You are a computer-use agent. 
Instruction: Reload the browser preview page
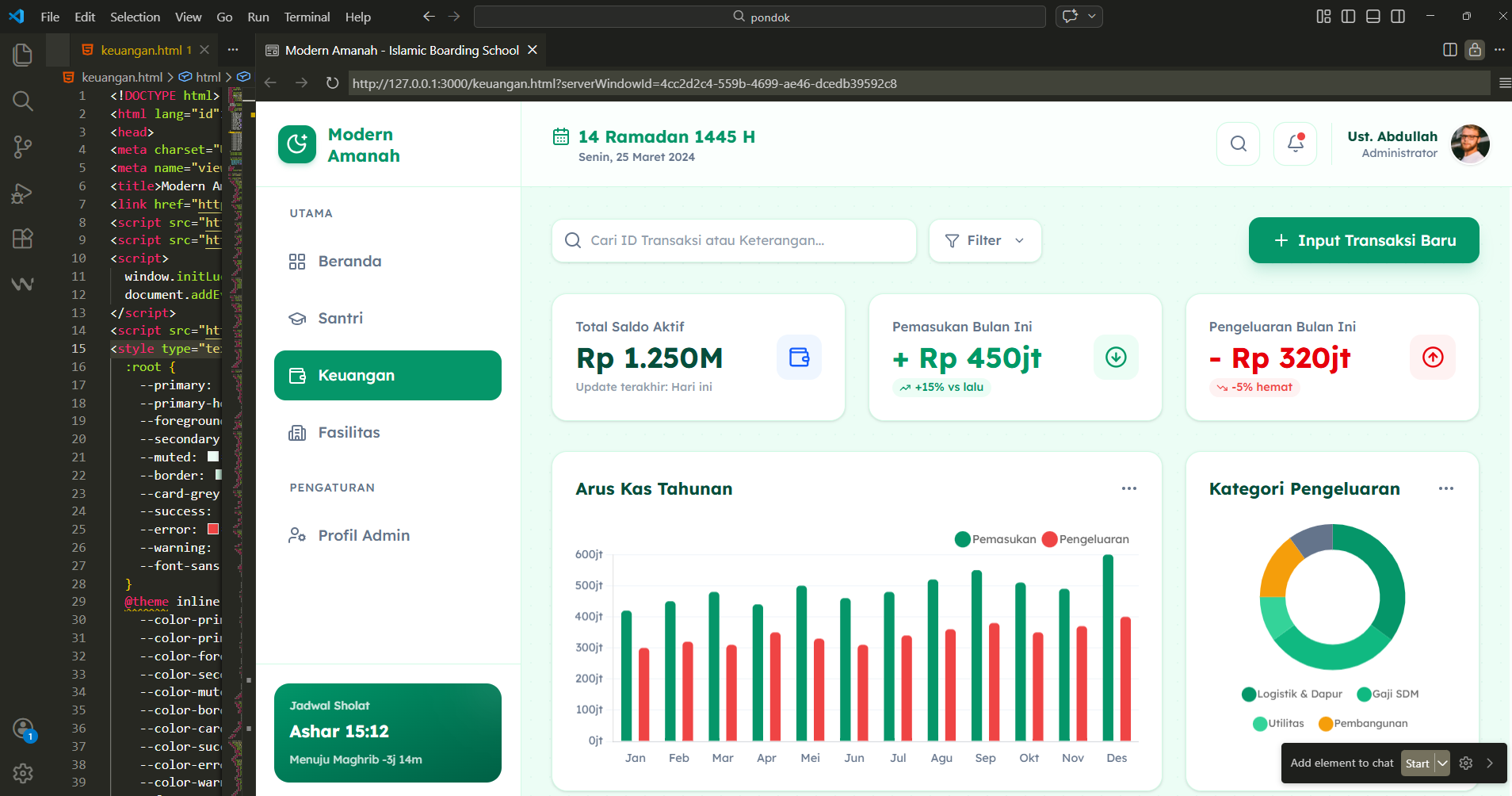(x=332, y=83)
